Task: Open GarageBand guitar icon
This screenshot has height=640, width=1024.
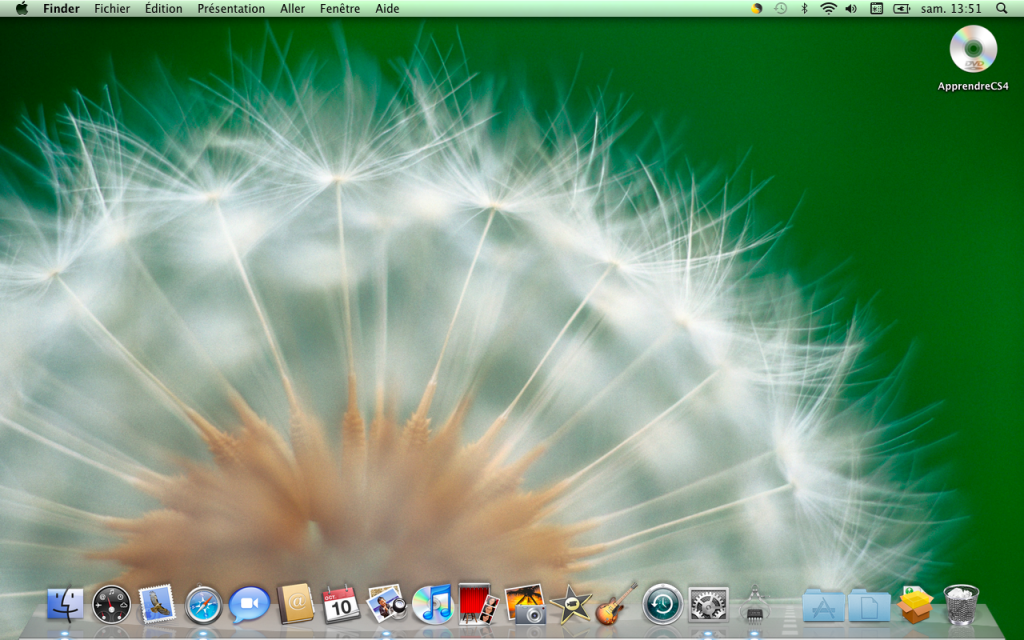Action: [616, 604]
